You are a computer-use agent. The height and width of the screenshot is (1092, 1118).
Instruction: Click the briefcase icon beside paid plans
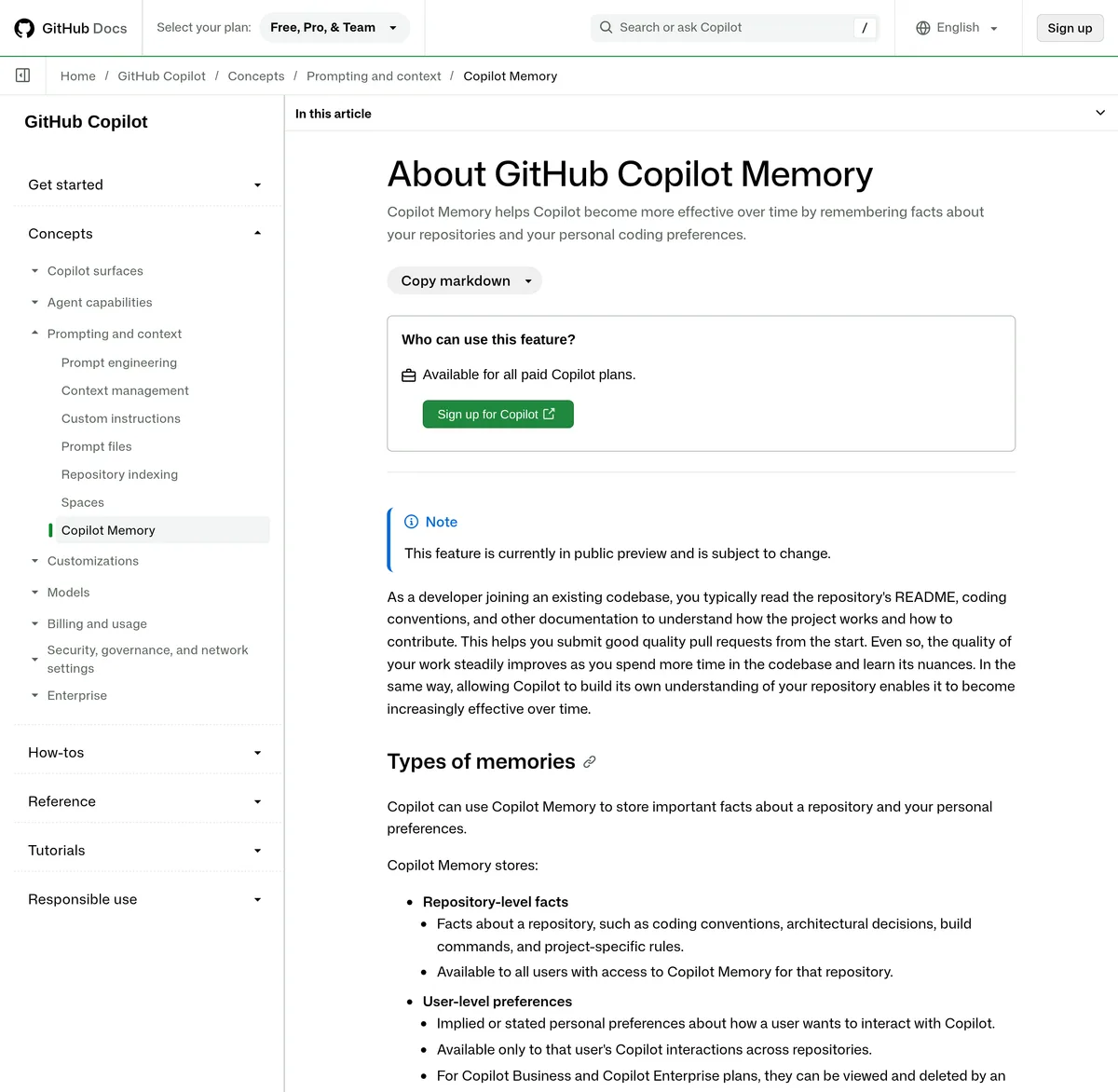(x=408, y=375)
